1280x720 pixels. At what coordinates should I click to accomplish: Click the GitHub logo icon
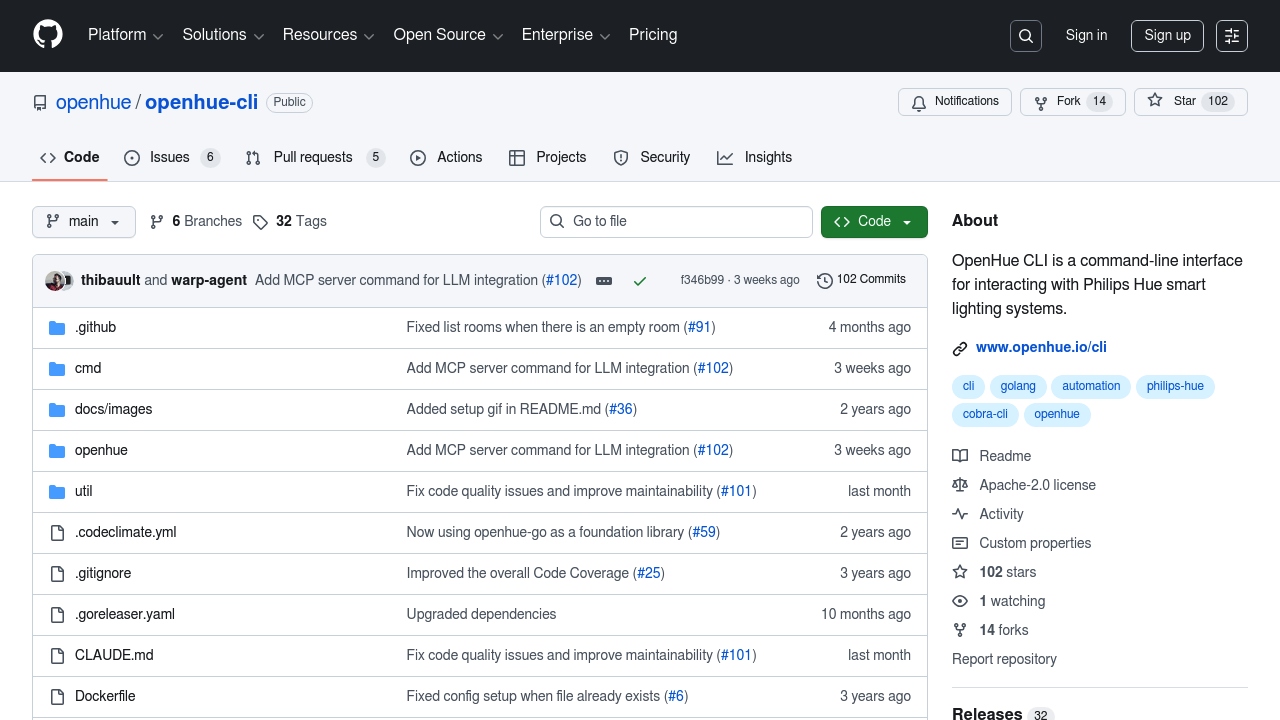coord(48,35)
